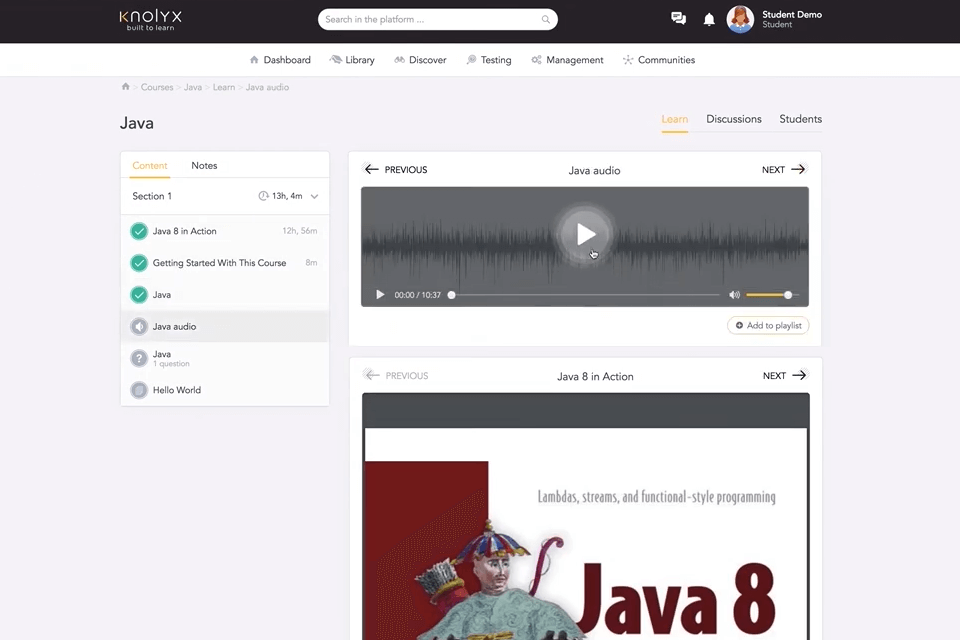Click the audio seek handle at start

point(451,295)
